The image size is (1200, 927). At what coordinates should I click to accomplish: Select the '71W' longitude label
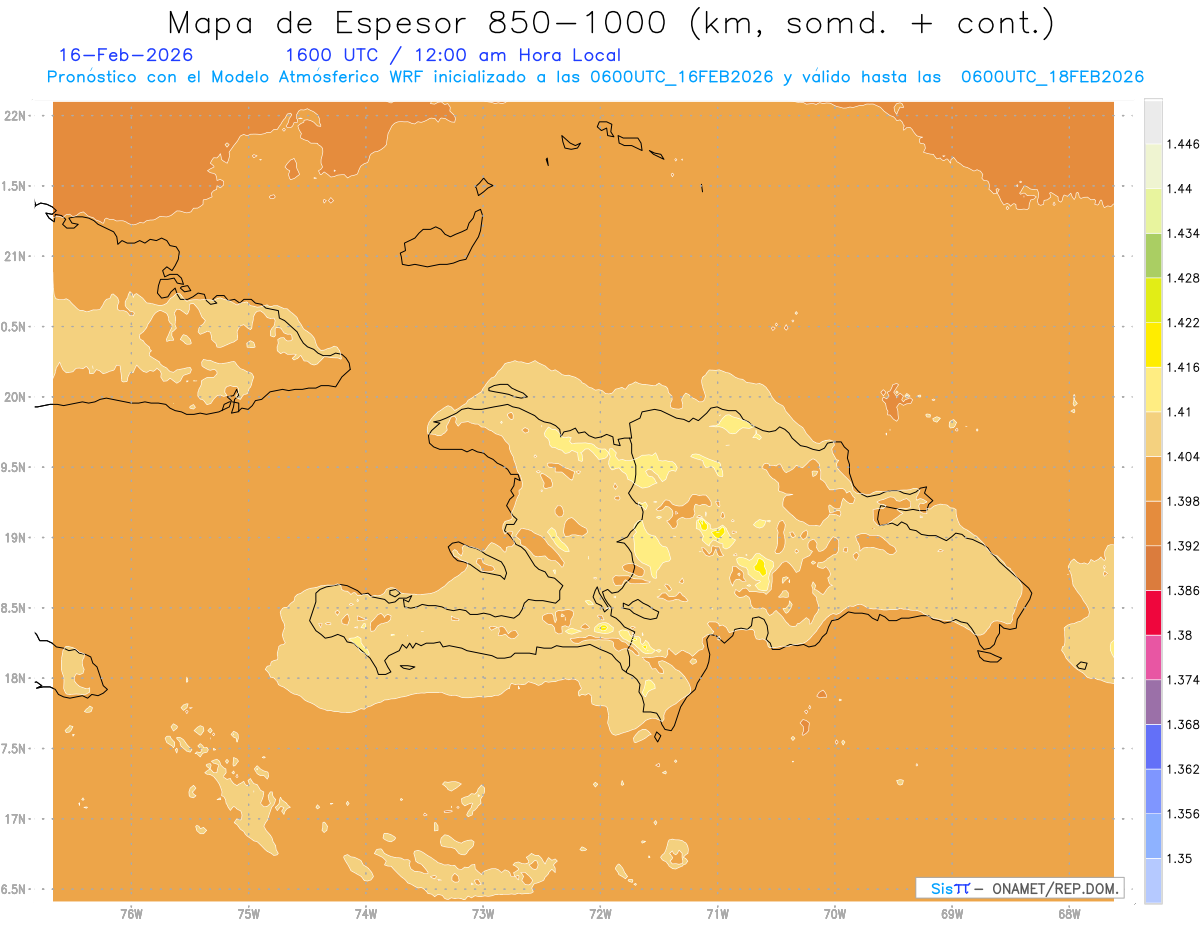717,913
